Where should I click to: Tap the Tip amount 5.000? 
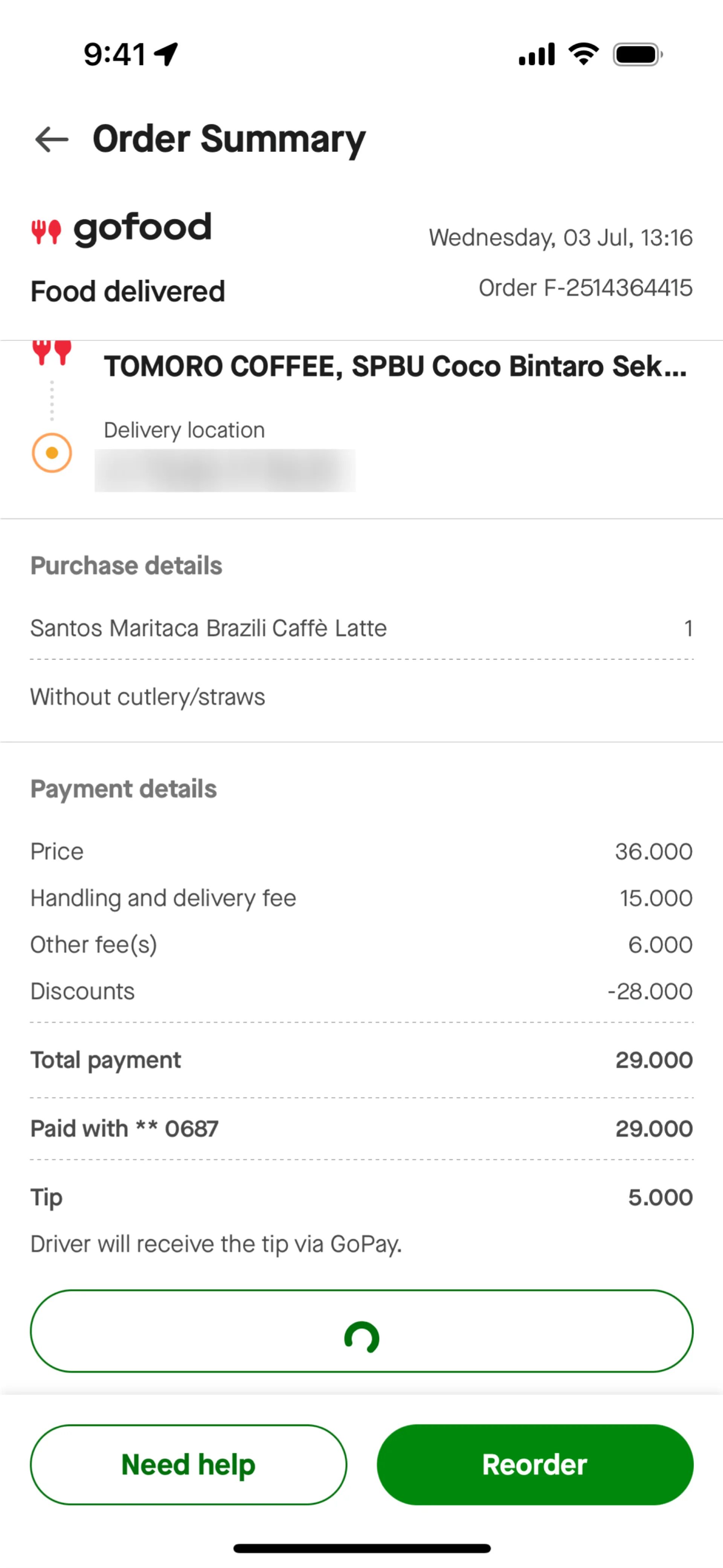[x=660, y=1197]
